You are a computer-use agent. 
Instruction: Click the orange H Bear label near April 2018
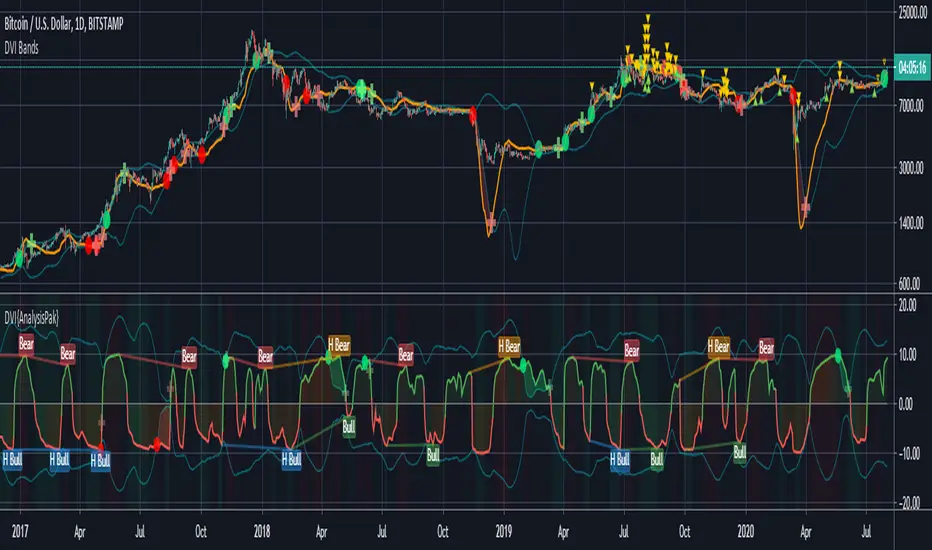coord(338,346)
